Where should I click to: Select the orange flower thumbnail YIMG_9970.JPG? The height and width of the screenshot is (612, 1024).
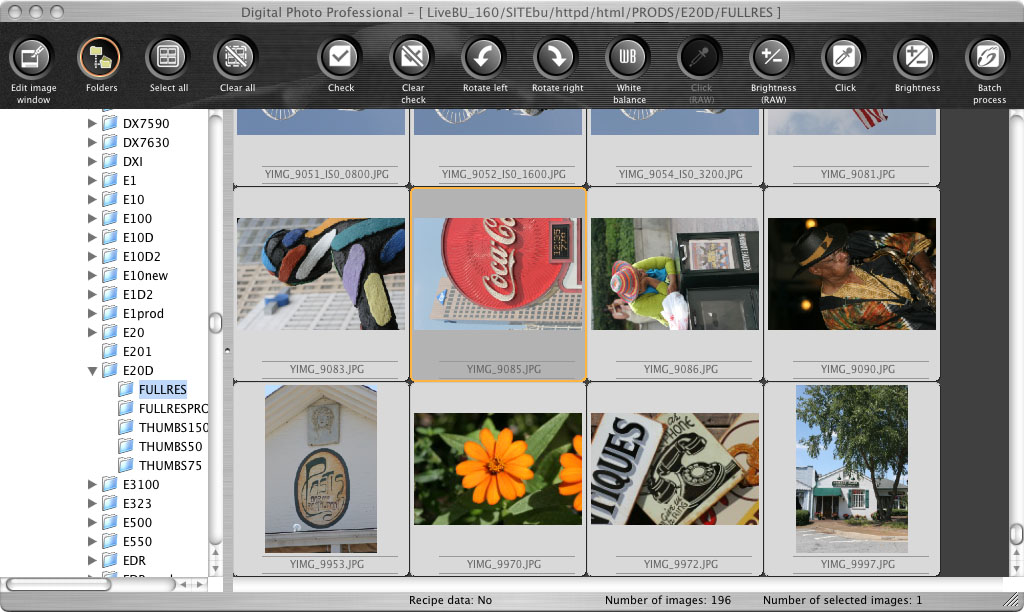click(x=497, y=469)
